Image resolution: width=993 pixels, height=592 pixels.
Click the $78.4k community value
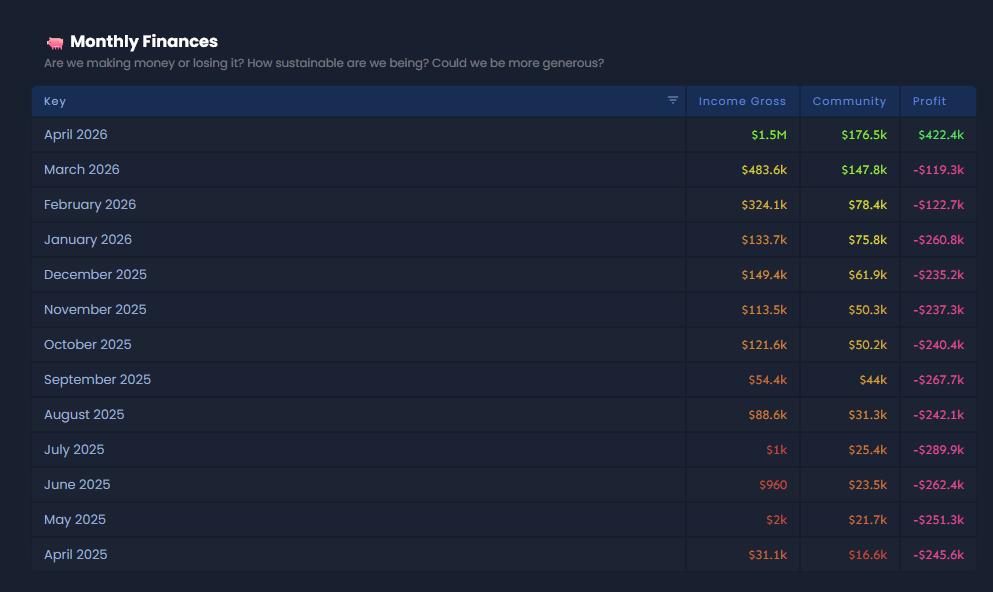[x=868, y=205]
